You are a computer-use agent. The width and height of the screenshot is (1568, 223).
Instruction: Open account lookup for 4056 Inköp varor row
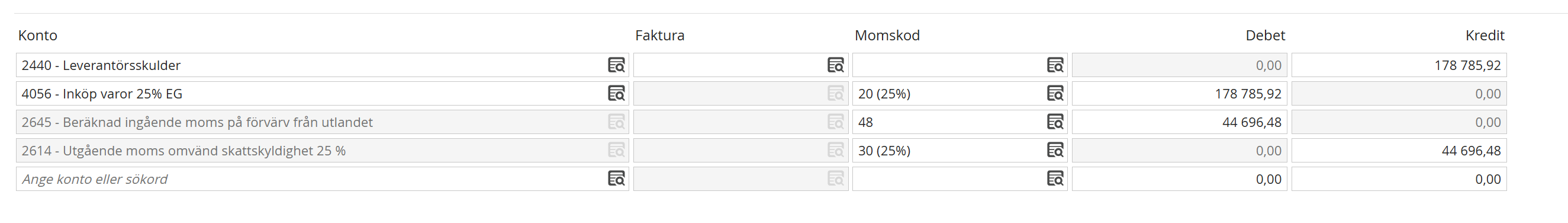[x=616, y=94]
